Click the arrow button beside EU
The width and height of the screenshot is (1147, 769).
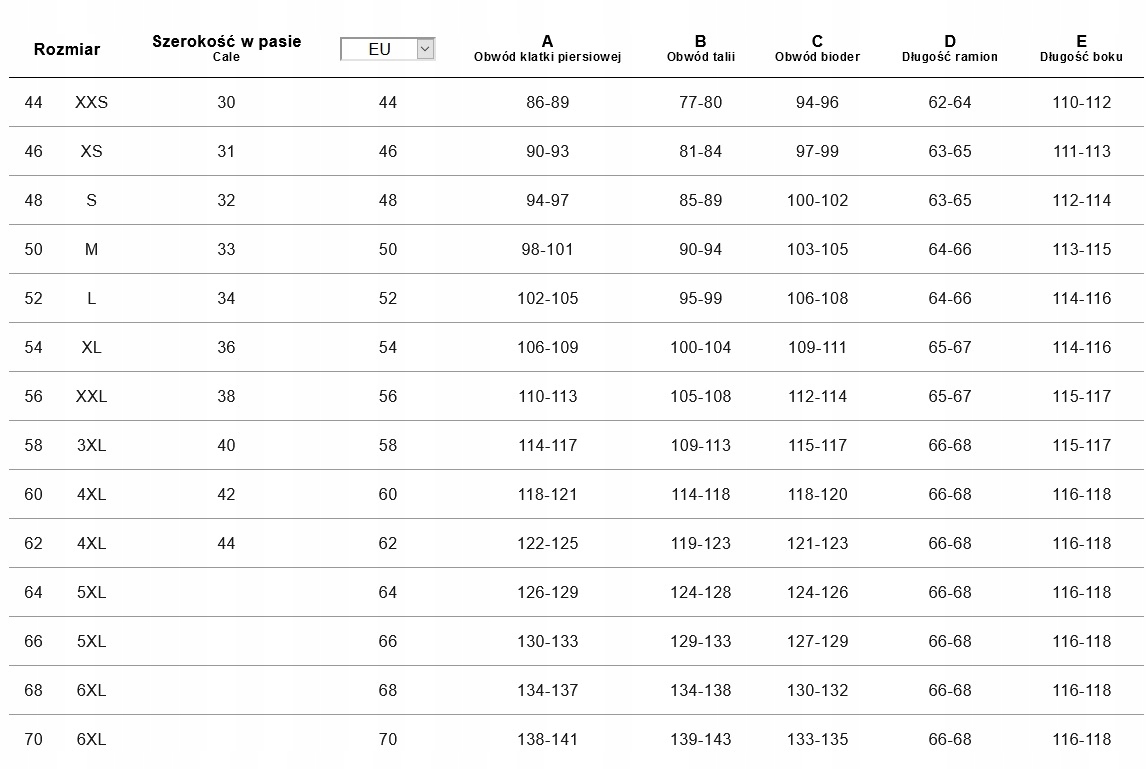click(x=425, y=48)
